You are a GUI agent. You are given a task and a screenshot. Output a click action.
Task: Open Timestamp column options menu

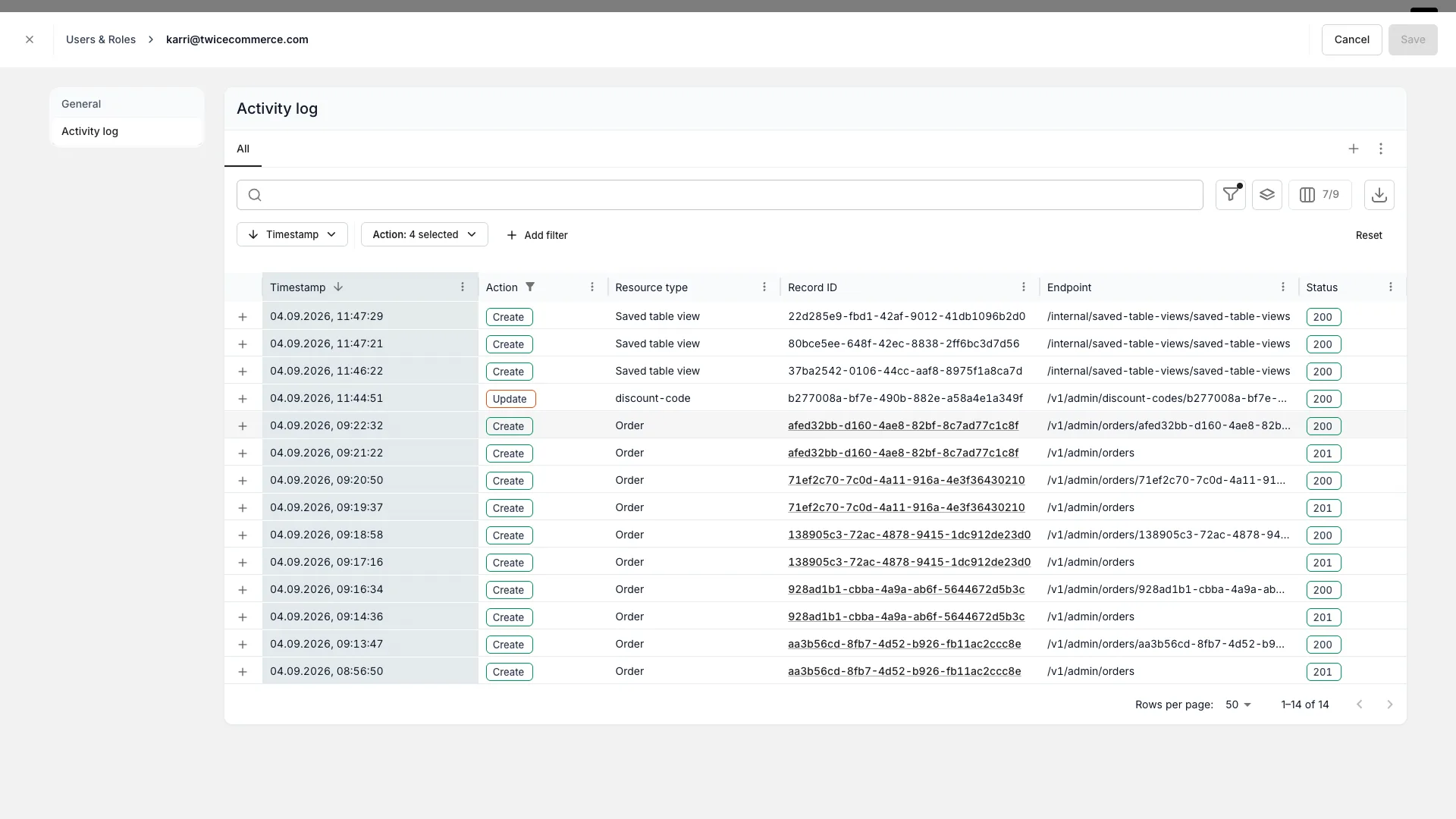click(463, 287)
